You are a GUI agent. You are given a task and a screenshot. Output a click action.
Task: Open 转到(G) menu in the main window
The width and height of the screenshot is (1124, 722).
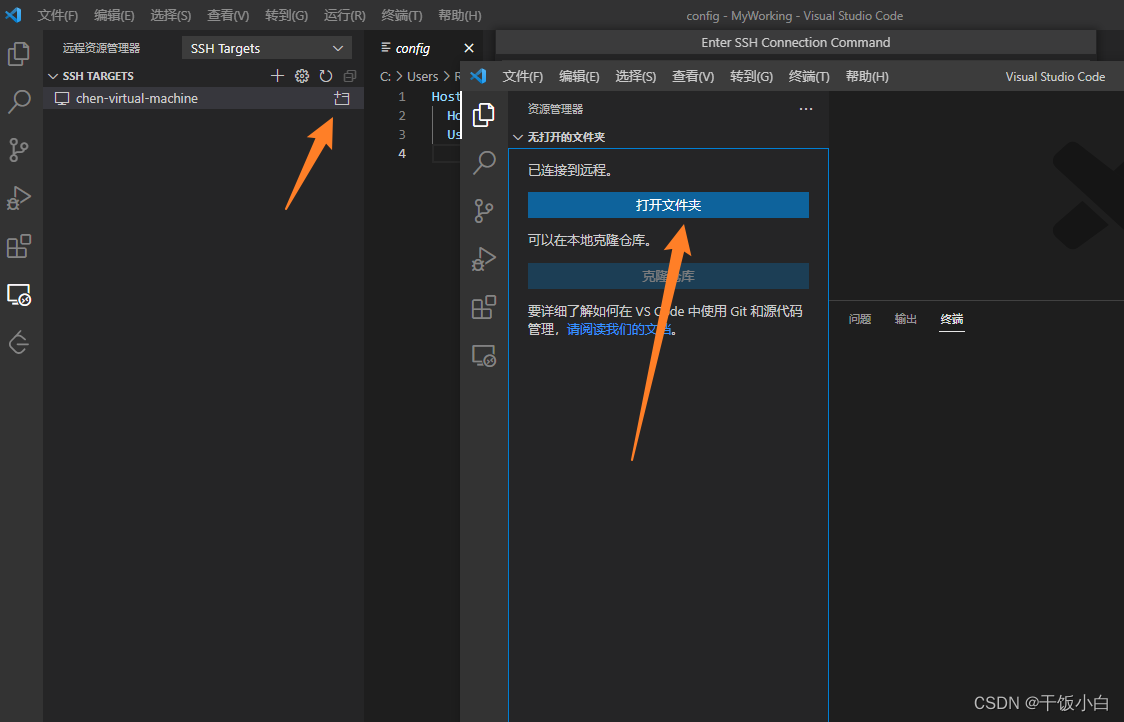point(286,15)
